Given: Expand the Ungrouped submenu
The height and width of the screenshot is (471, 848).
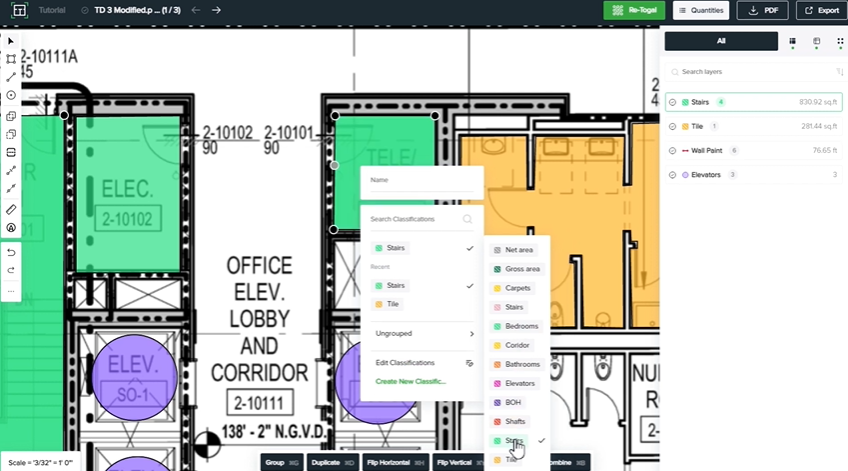Looking at the screenshot, I should point(425,334).
